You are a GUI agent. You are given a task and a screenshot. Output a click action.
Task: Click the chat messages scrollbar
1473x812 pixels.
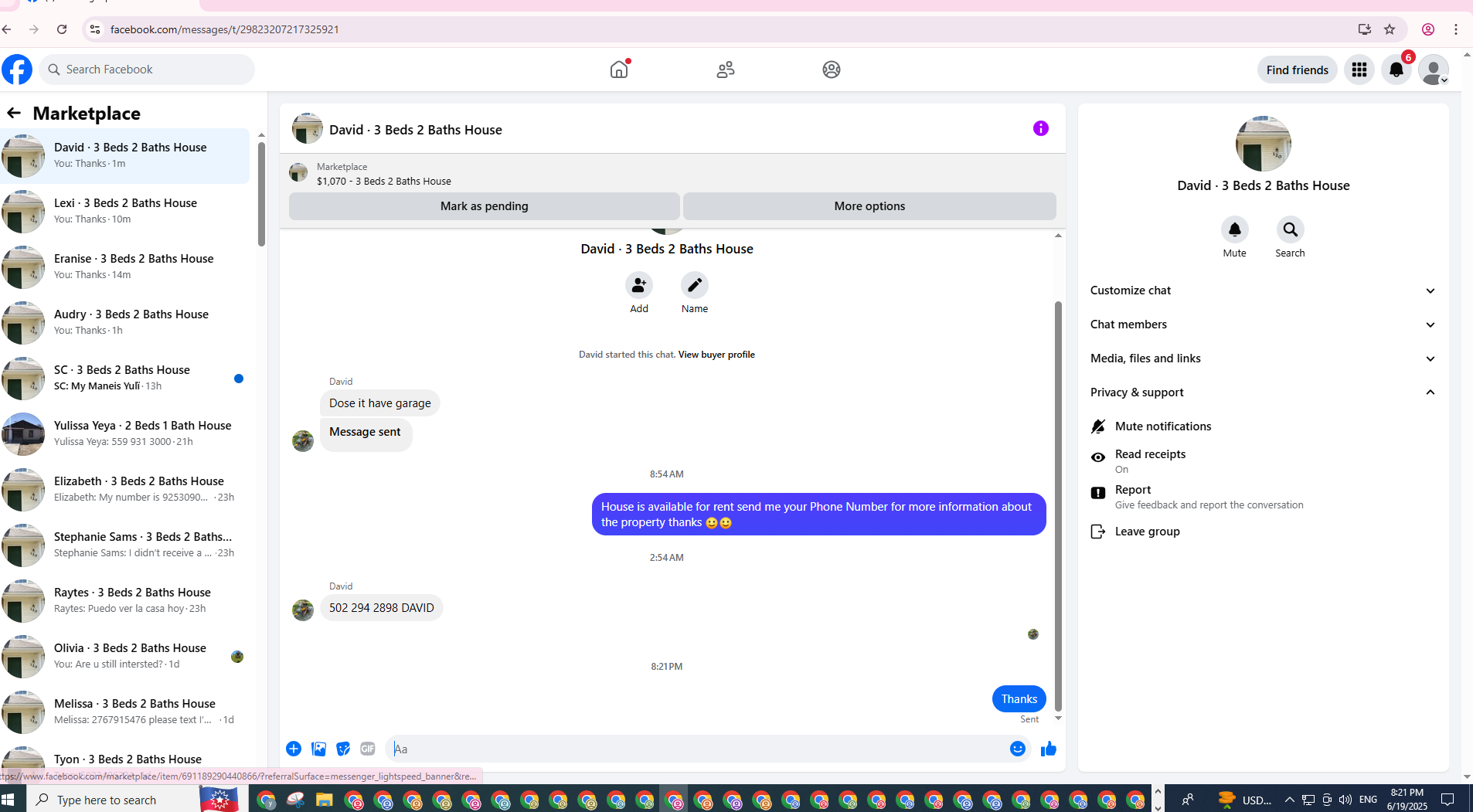coord(1058,506)
